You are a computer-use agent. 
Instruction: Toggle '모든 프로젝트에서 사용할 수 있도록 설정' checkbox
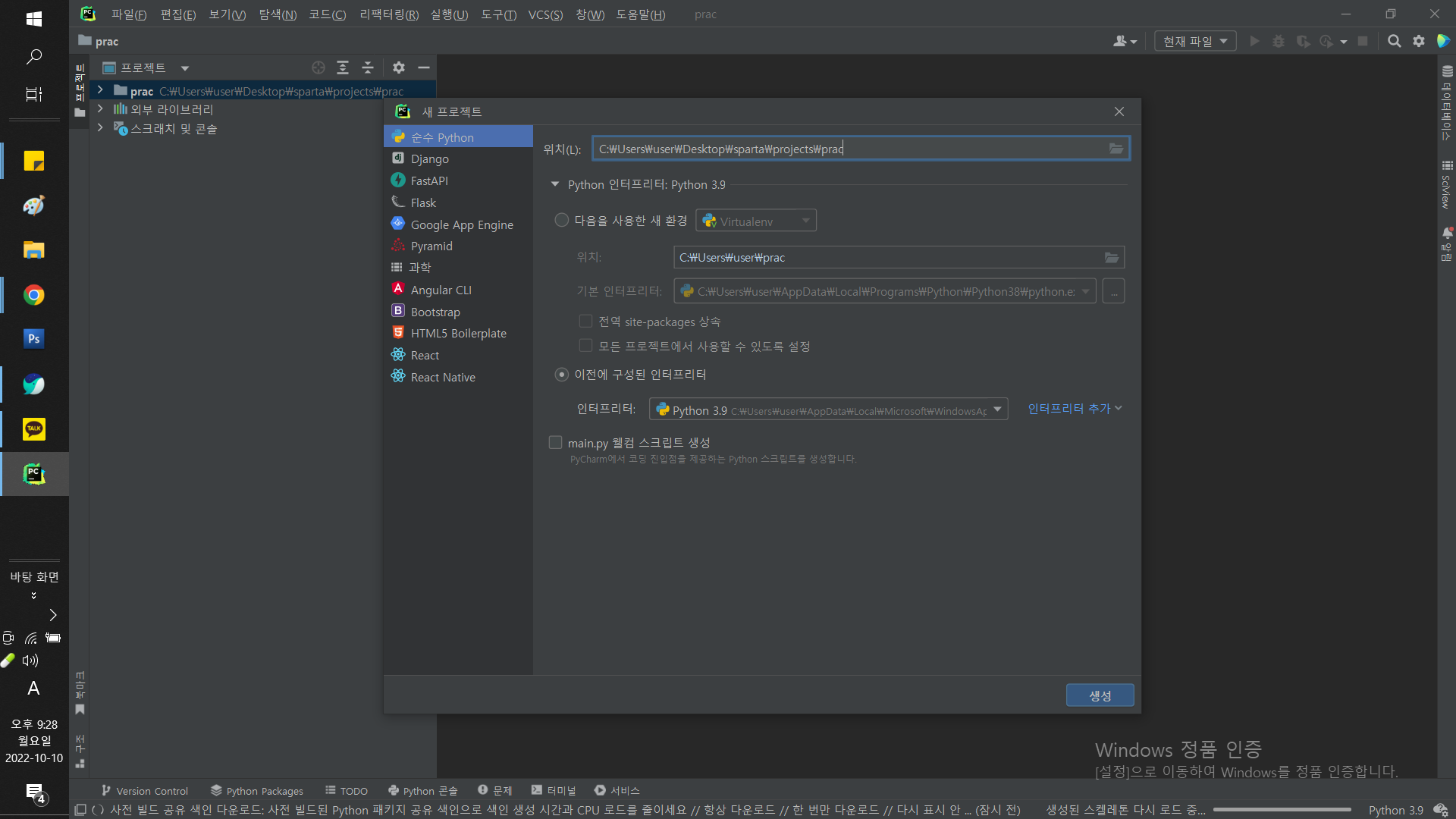click(x=585, y=346)
